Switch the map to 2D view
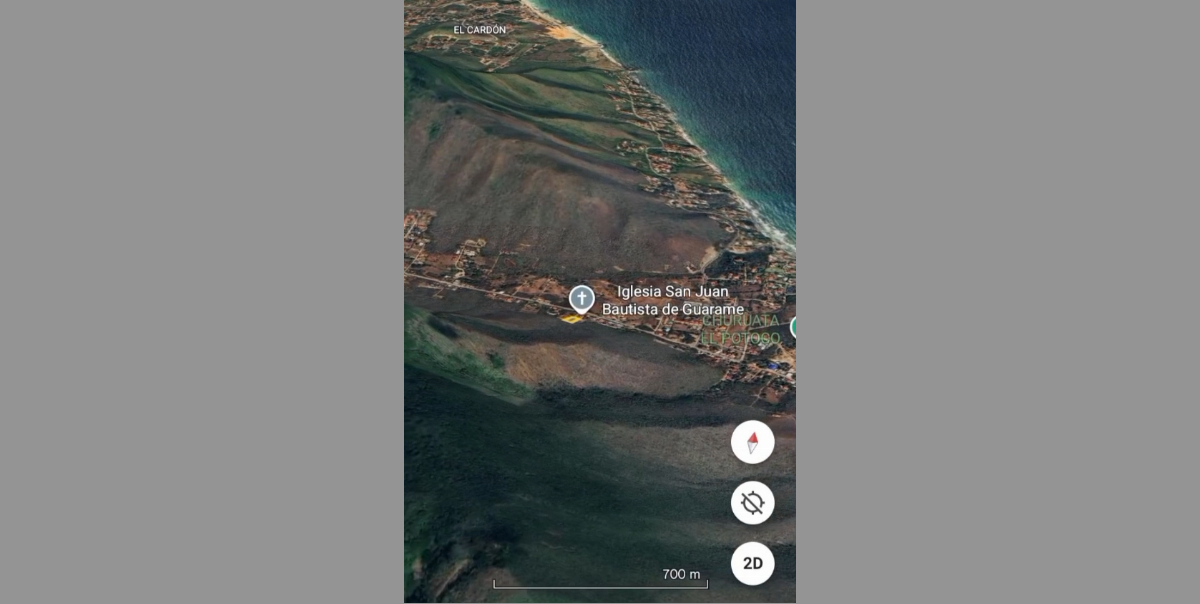1200x604 pixels. 752,563
